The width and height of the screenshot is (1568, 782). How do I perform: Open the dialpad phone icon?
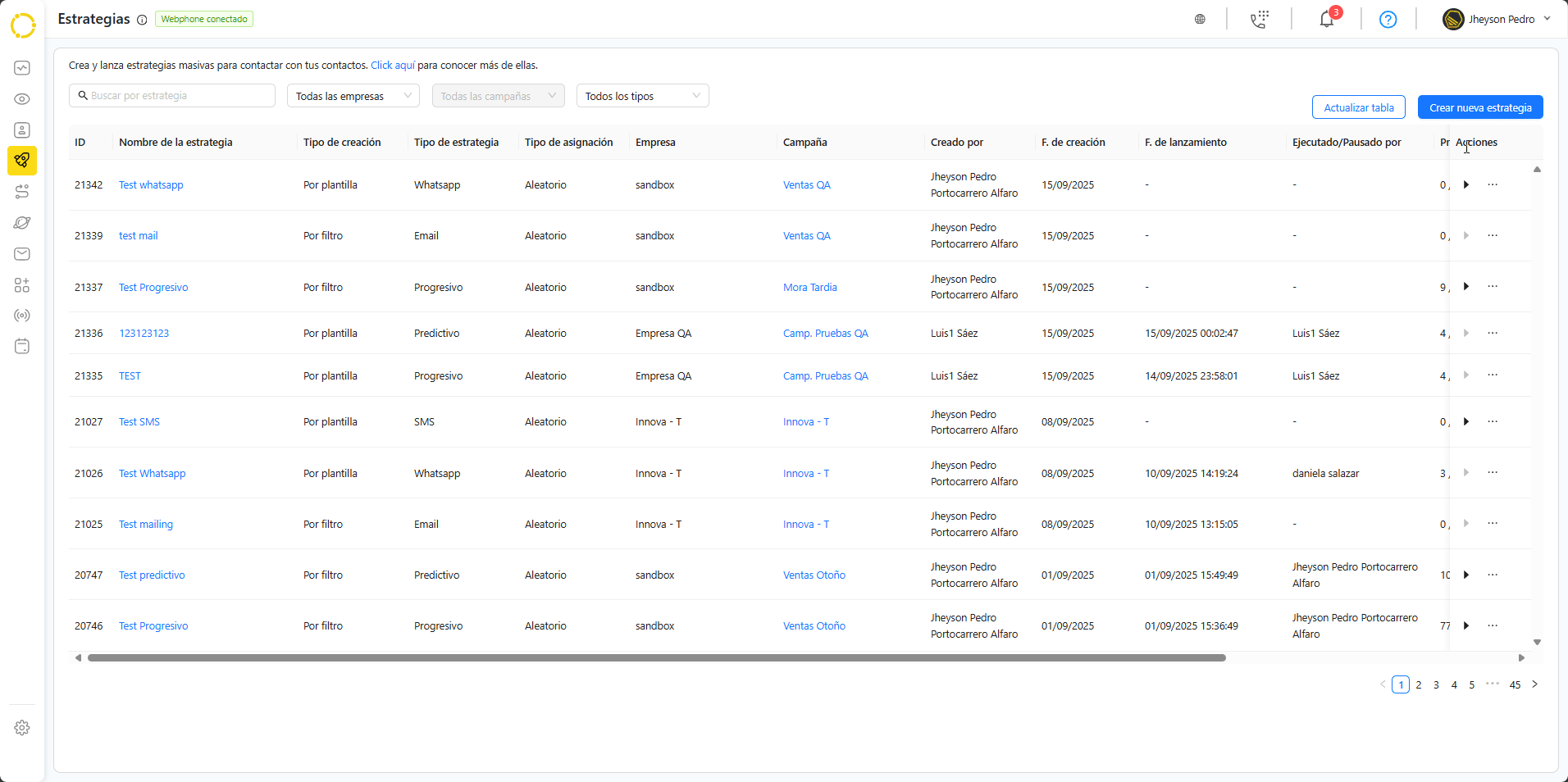point(1260,19)
